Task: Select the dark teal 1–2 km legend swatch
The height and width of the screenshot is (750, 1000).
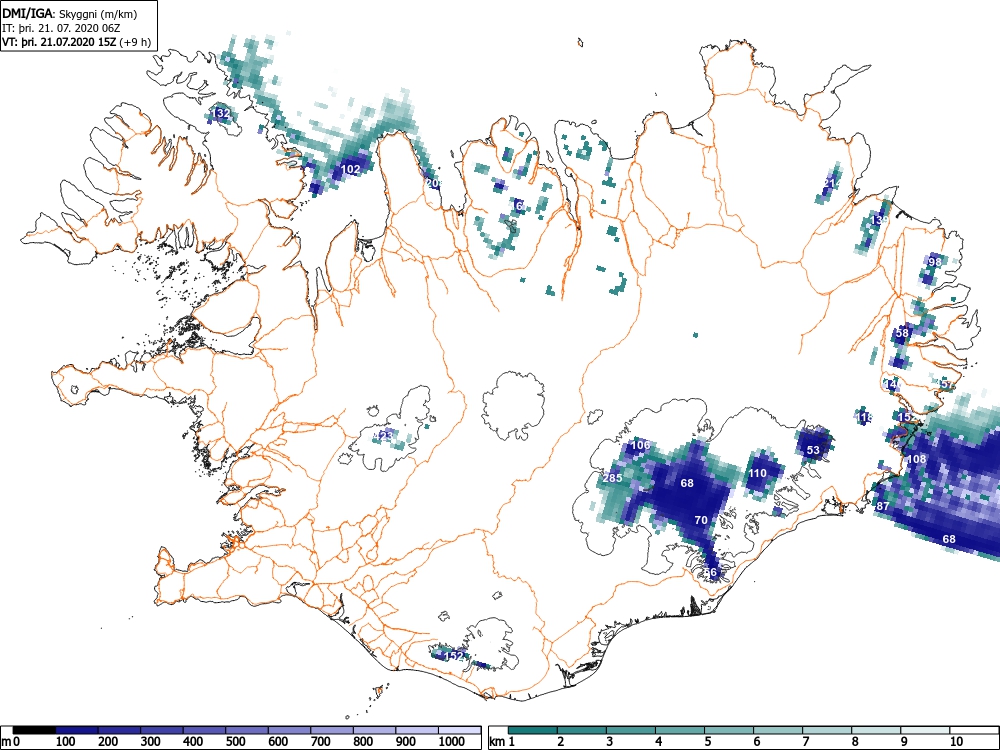Action: pyautogui.click(x=533, y=730)
